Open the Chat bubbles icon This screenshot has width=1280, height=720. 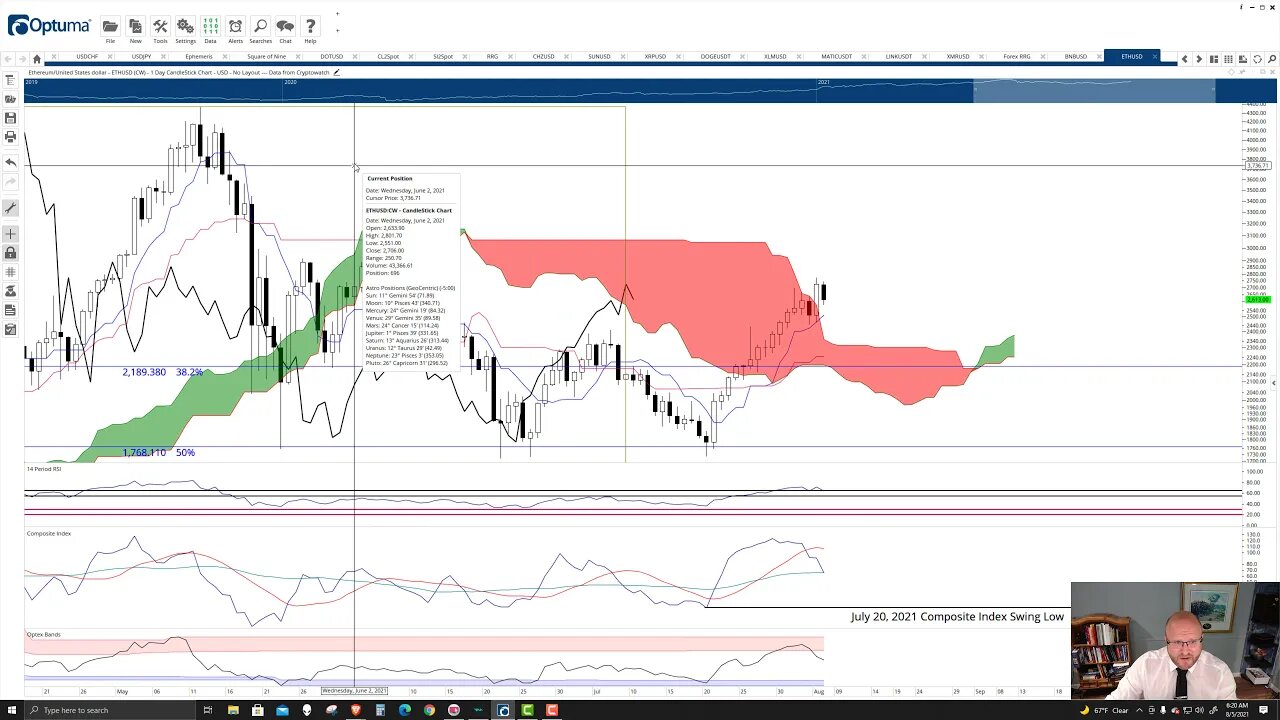click(x=285, y=26)
